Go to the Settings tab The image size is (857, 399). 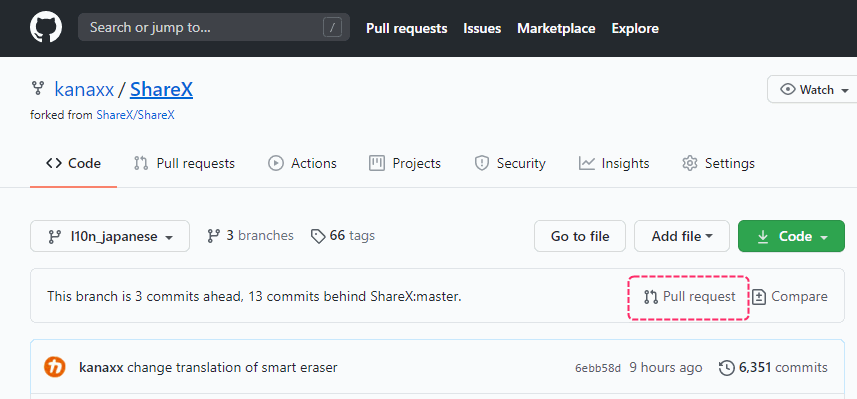pos(718,163)
